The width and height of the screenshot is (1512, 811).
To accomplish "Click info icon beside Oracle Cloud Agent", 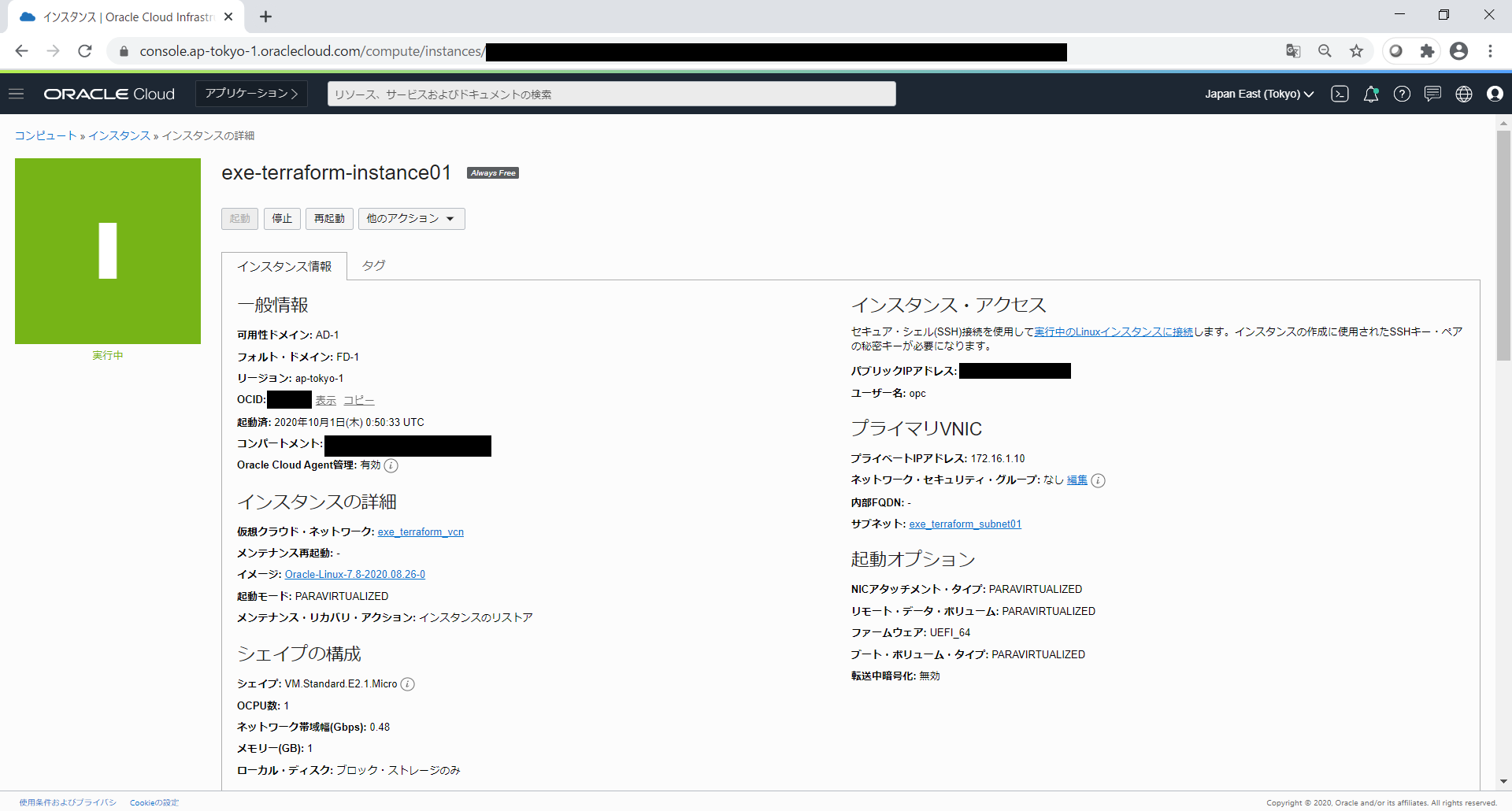I will 391,465.
